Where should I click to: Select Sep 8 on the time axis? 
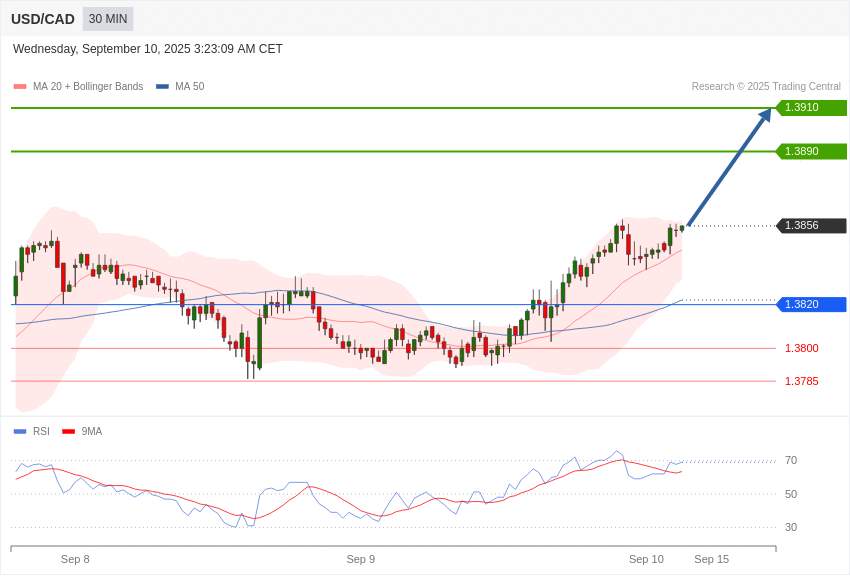(x=75, y=560)
